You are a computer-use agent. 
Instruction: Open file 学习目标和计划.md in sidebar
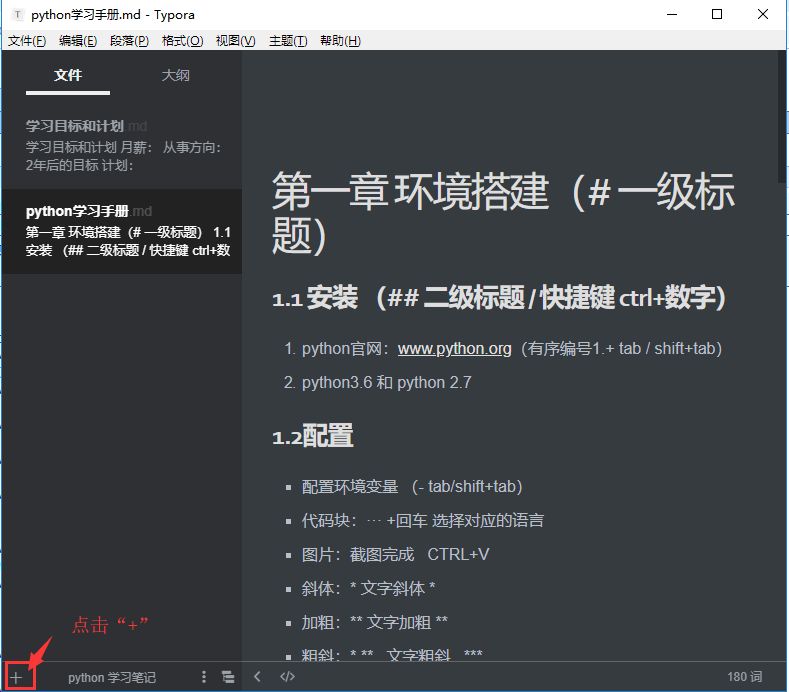pyautogui.click(x=121, y=145)
